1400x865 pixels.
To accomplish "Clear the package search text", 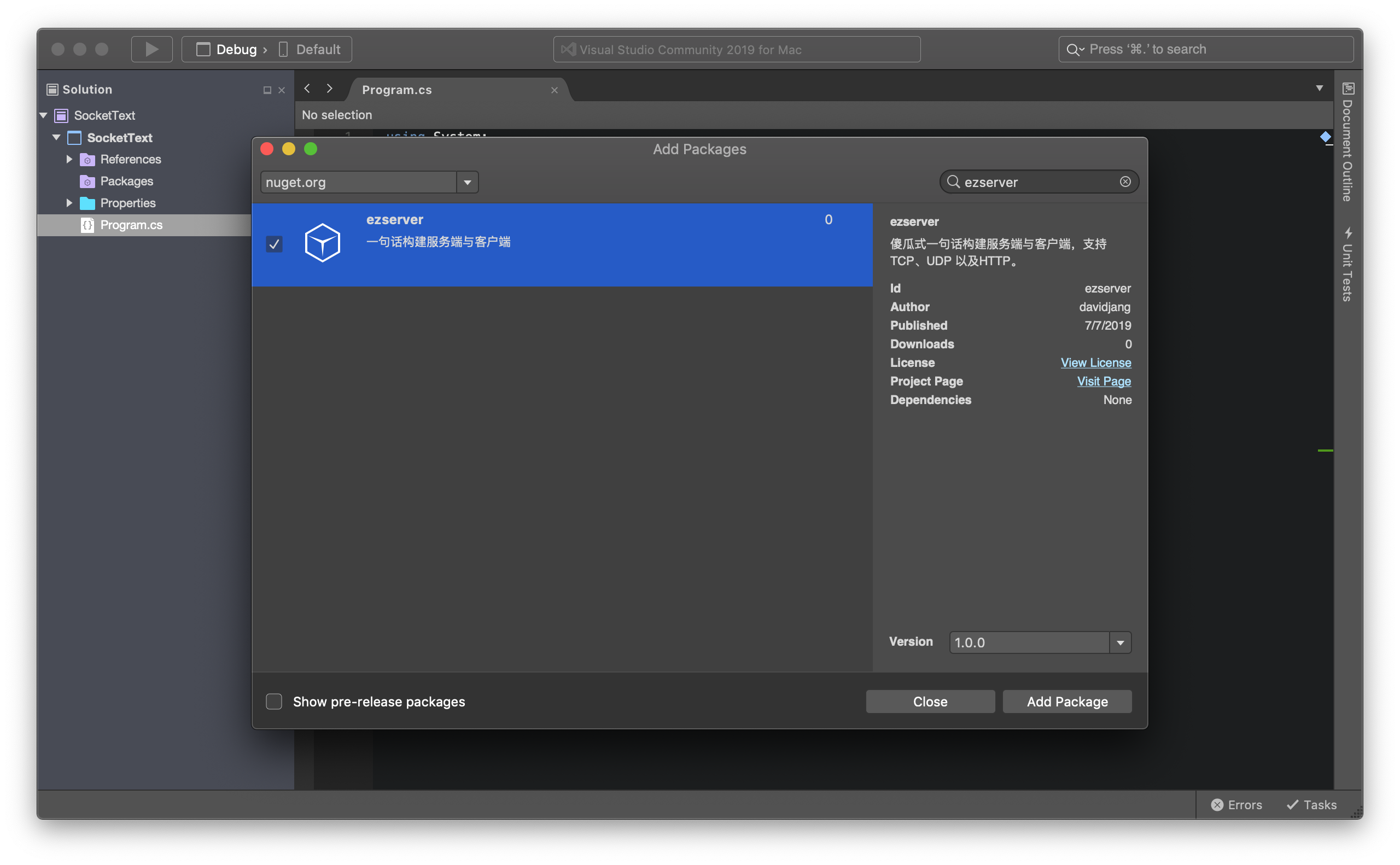I will pos(1125,182).
